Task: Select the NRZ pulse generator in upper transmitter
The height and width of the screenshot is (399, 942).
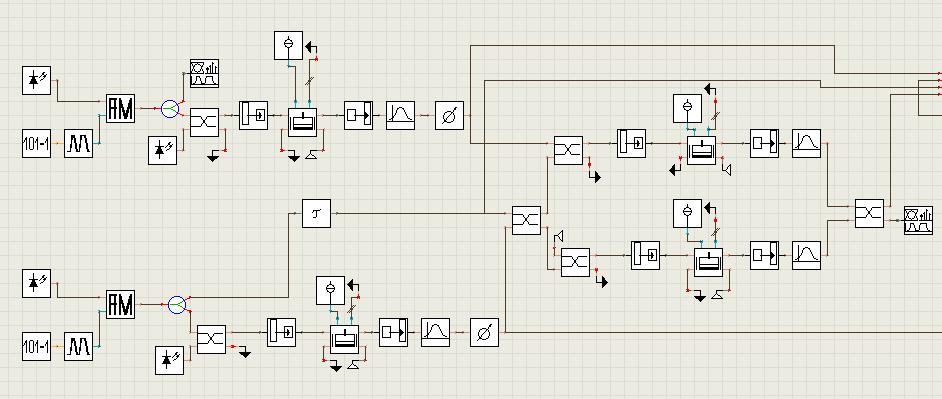Action: pyautogui.click(x=78, y=144)
